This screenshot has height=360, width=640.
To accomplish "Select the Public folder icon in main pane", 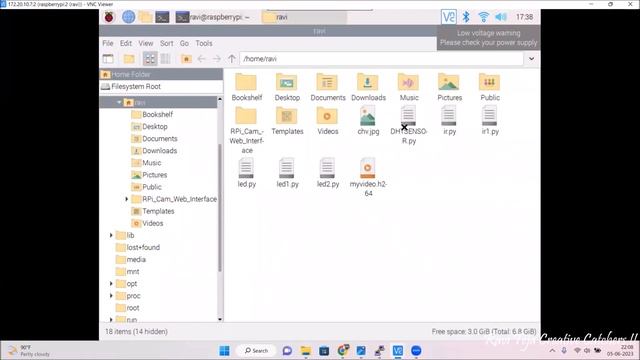I will [490, 87].
